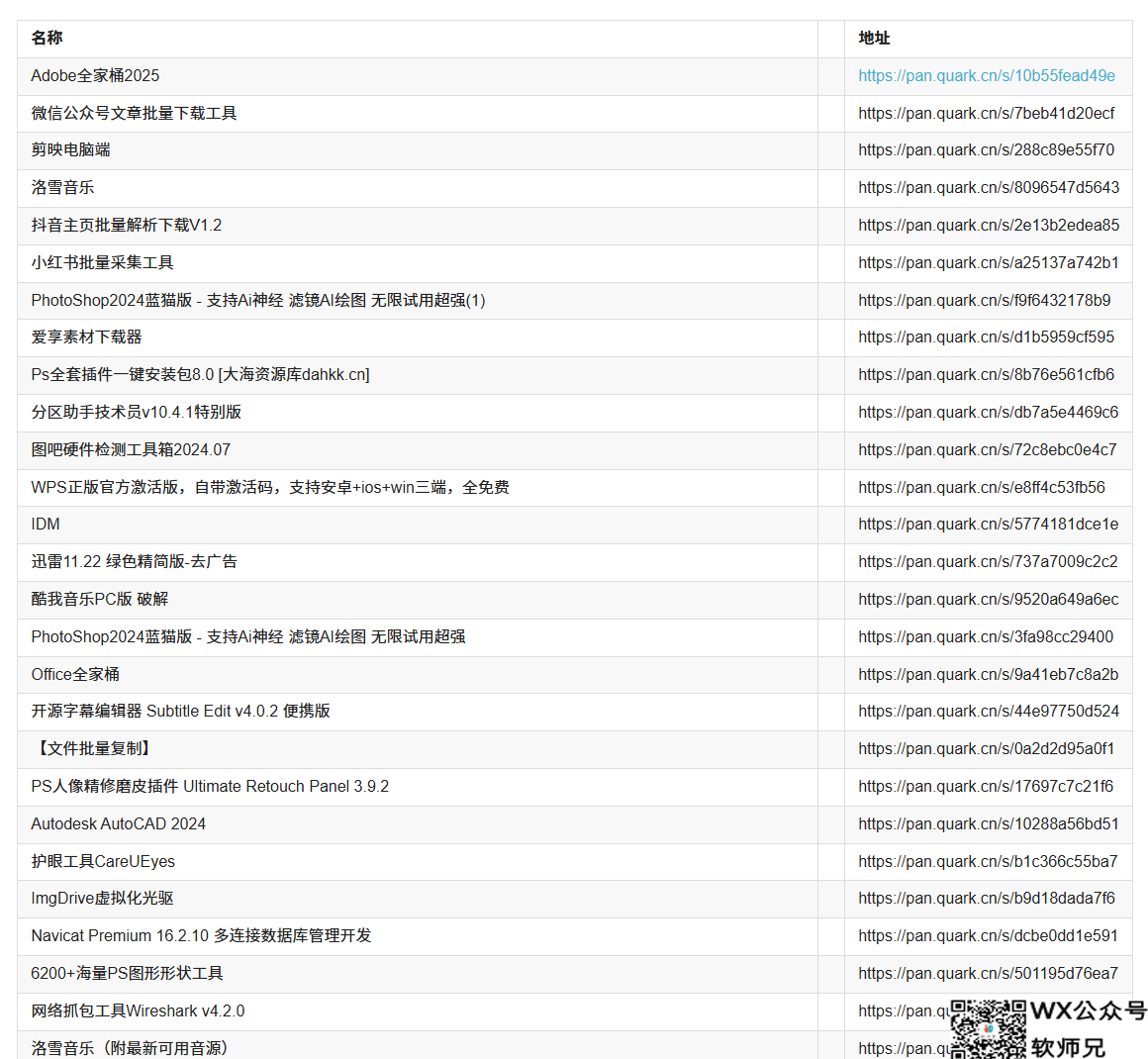Select the 6200+海量PS图形形状工具 name
Image resolution: width=1148 pixels, height=1059 pixels.
(x=128, y=974)
